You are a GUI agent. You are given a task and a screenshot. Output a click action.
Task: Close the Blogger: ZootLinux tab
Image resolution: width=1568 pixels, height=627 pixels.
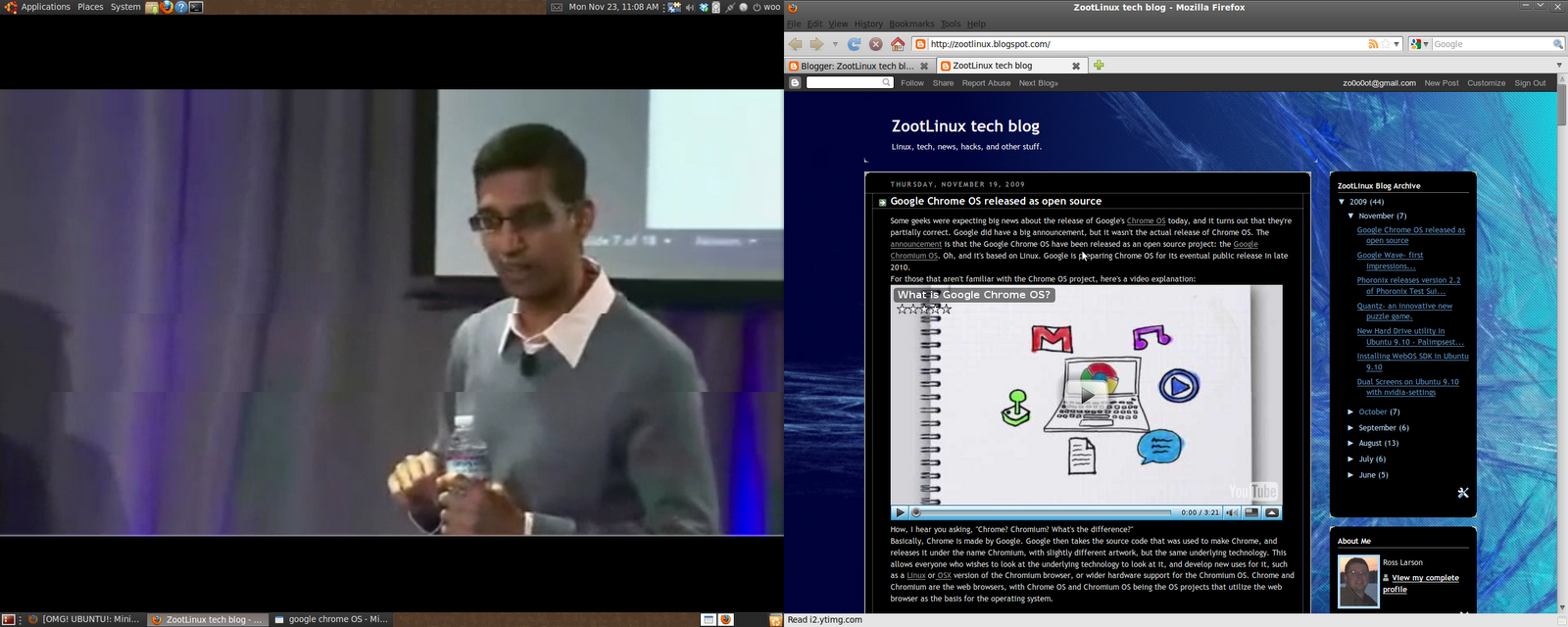(923, 66)
